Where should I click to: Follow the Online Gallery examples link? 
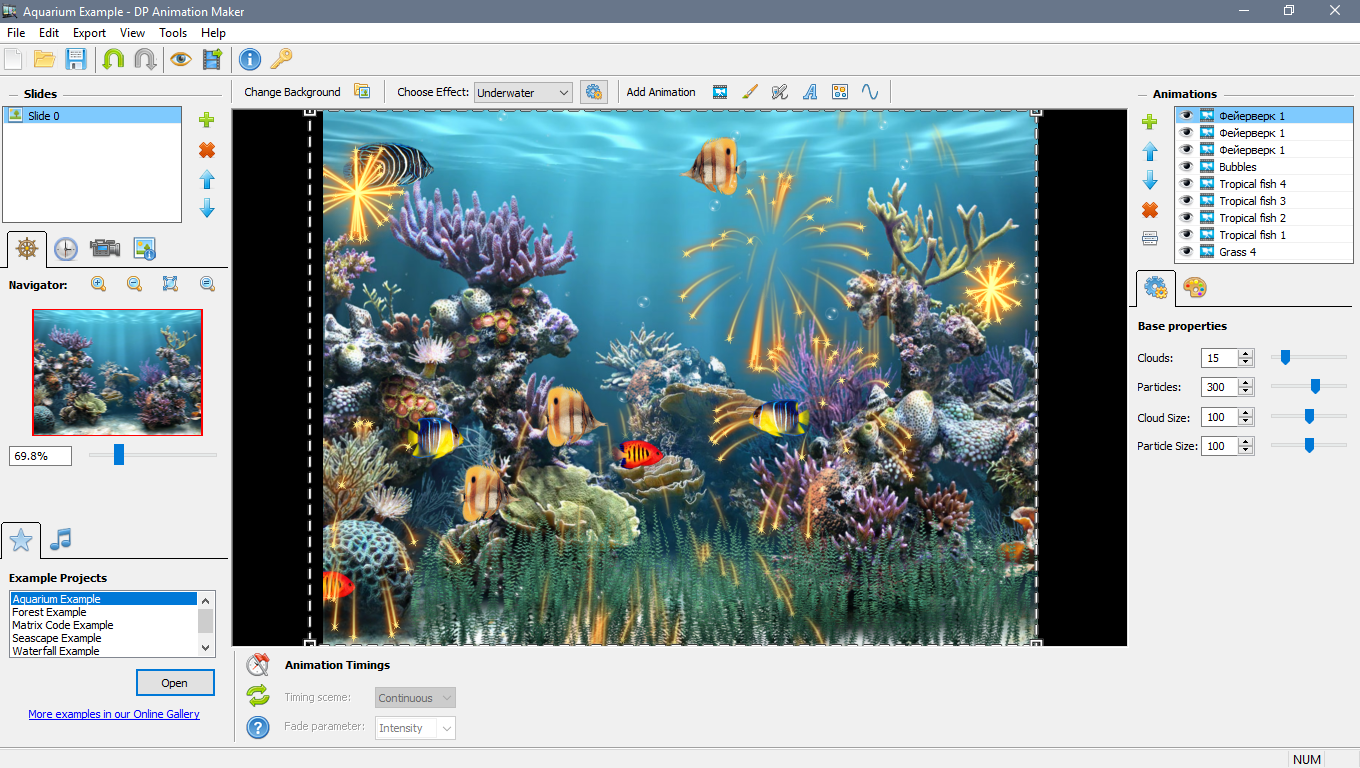pos(114,714)
